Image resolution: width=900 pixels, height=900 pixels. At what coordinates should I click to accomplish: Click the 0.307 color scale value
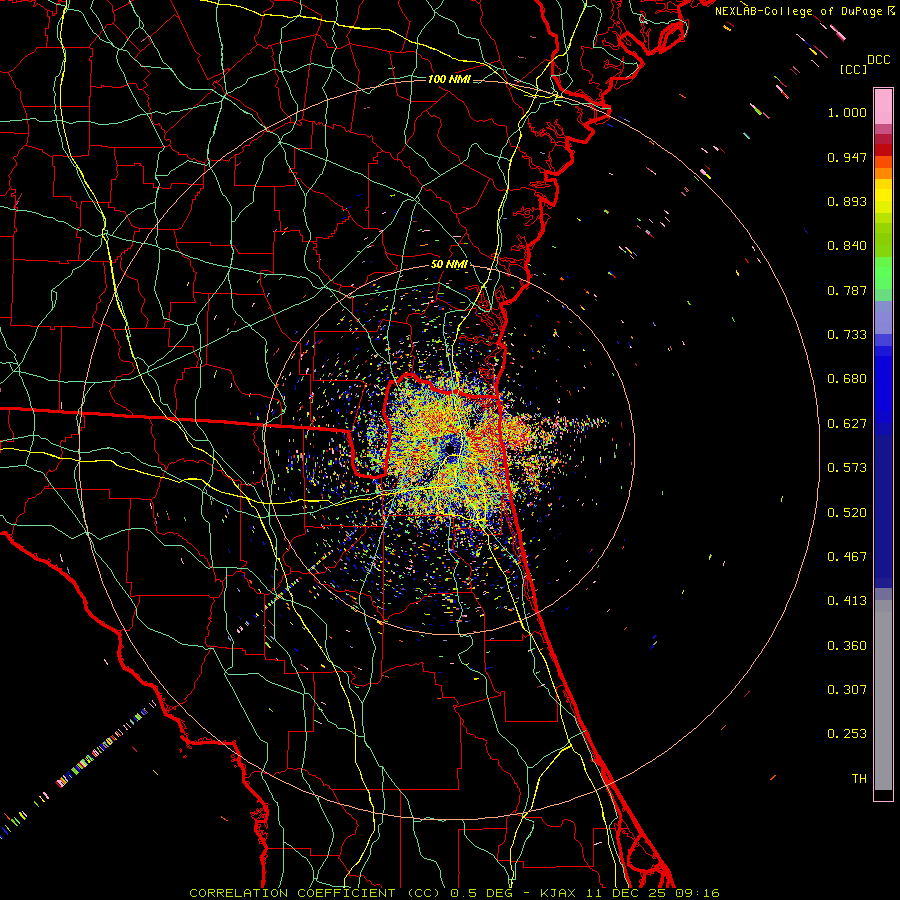tap(847, 690)
